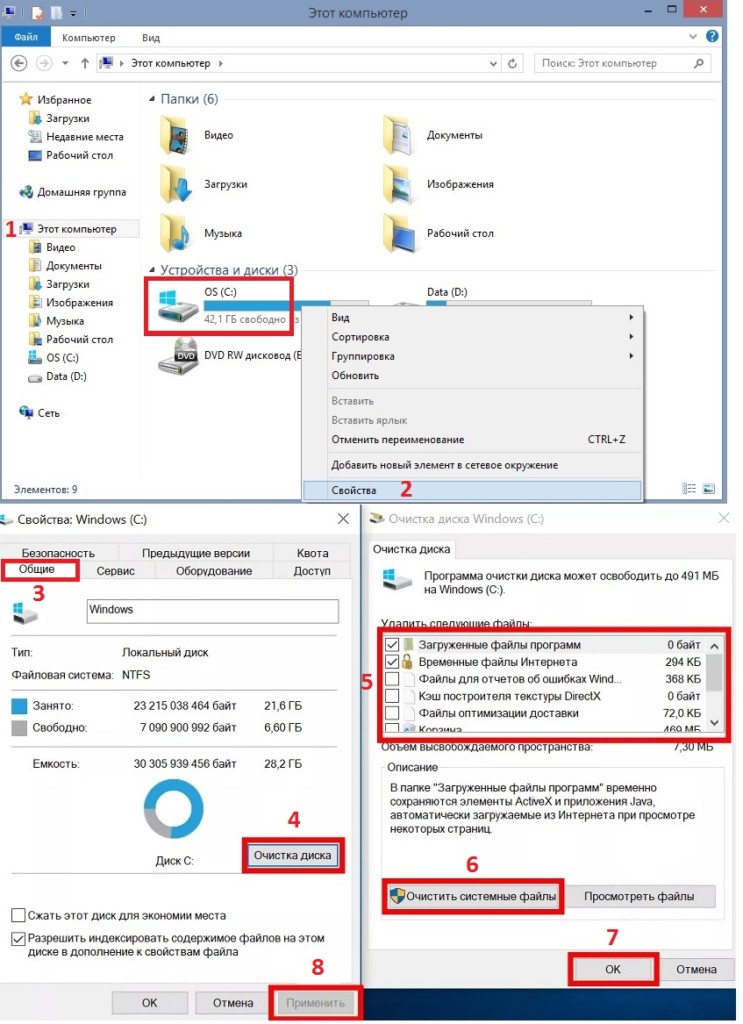
Task: Click the search magnifier icon
Action: [699, 63]
